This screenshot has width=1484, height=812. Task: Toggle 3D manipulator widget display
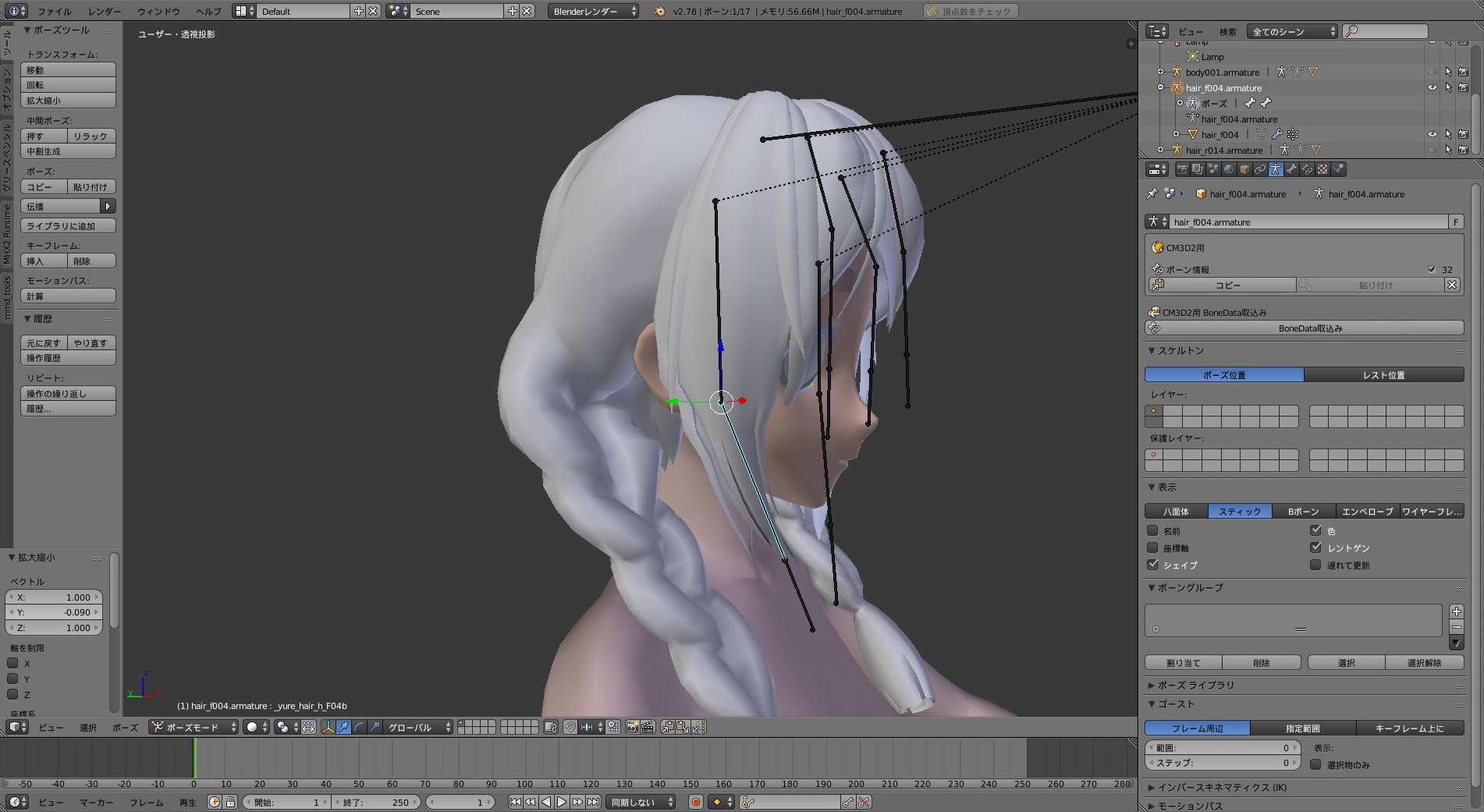coord(328,727)
